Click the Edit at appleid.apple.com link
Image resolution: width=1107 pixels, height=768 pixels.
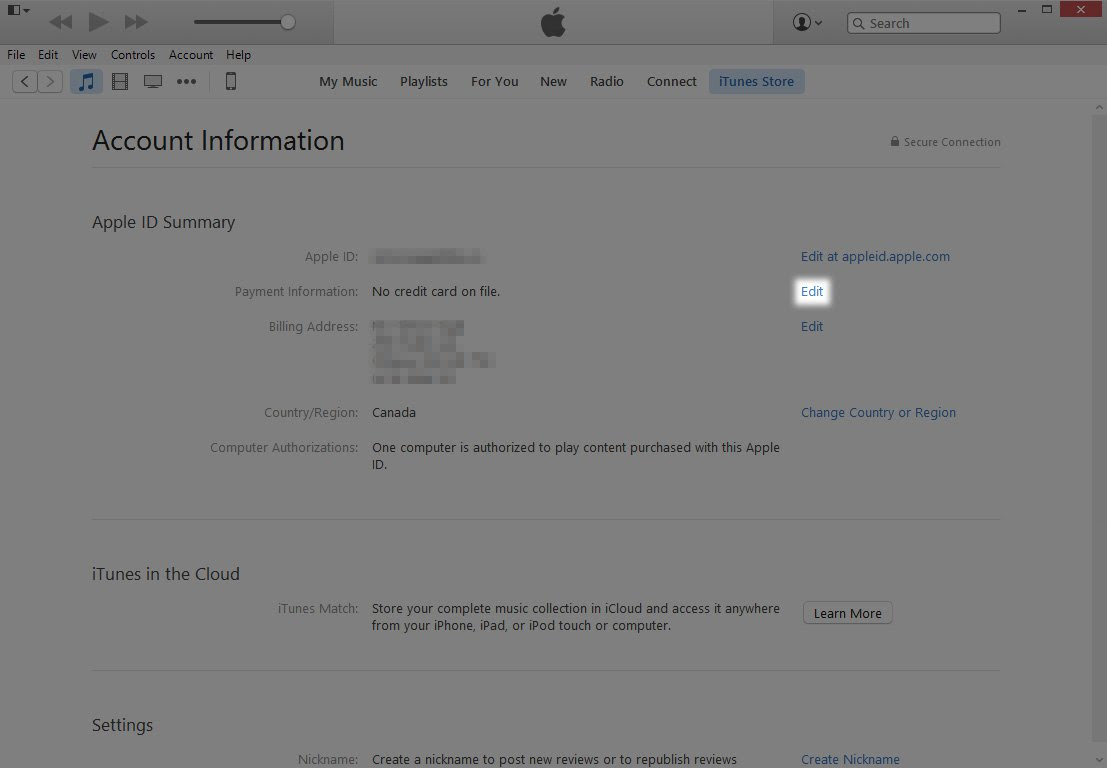pos(875,256)
